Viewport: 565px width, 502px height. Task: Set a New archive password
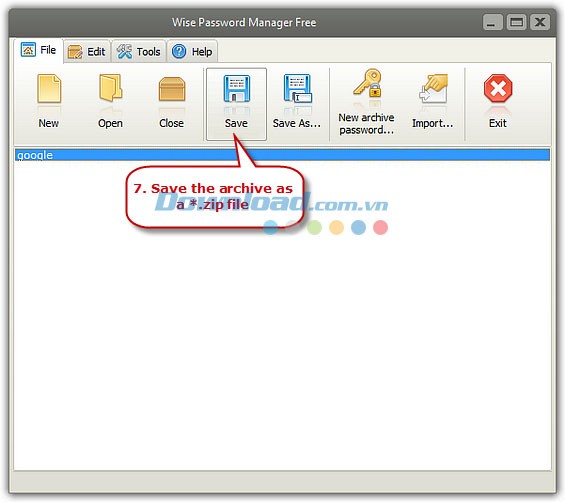coord(366,102)
